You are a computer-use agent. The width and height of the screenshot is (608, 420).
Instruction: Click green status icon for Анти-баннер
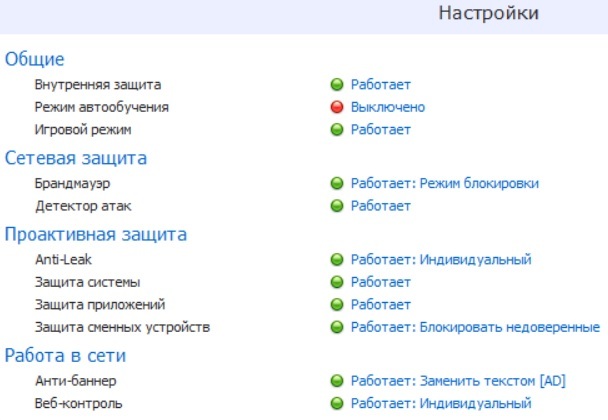point(337,381)
